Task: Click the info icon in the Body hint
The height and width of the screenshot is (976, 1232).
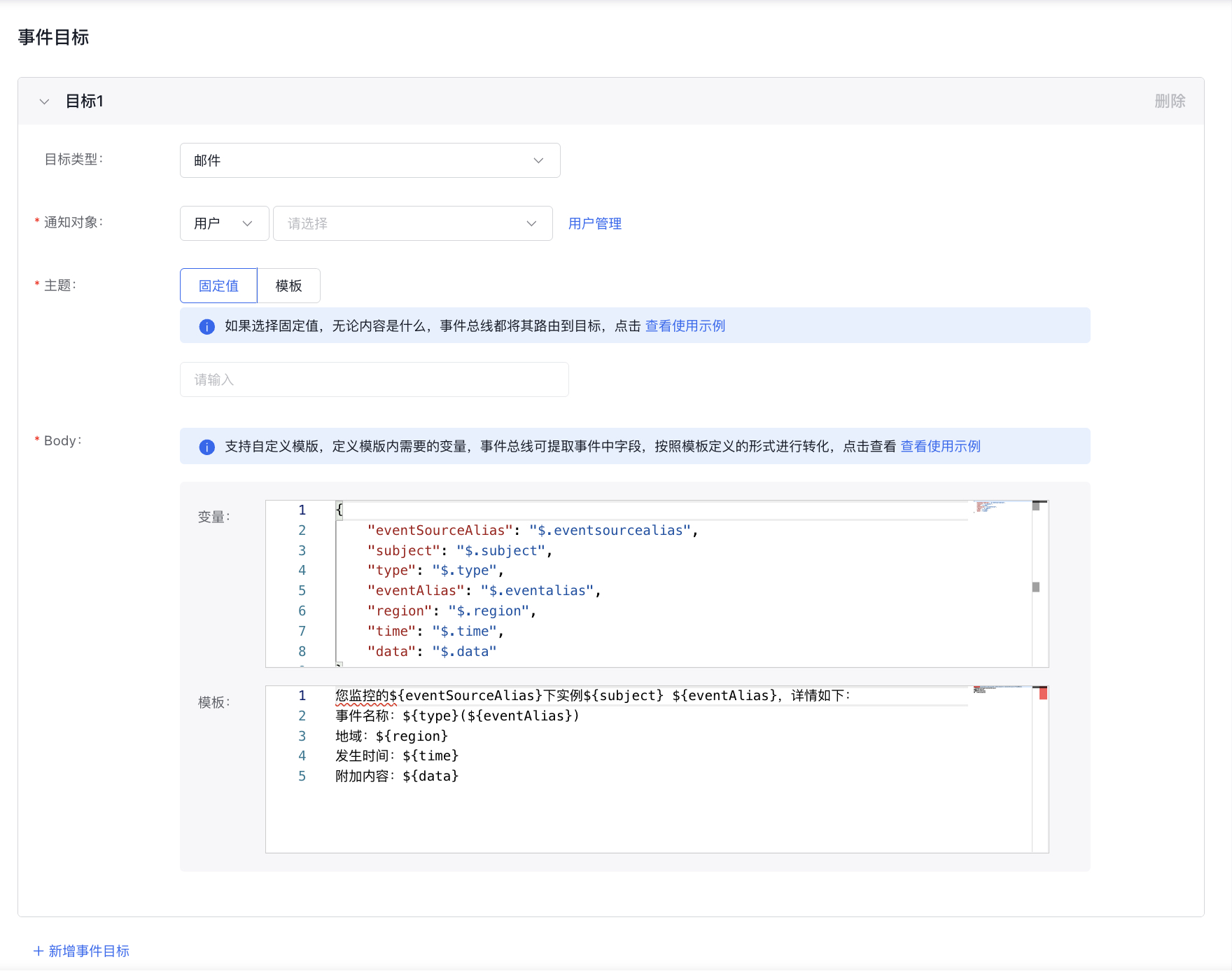Action: point(207,447)
